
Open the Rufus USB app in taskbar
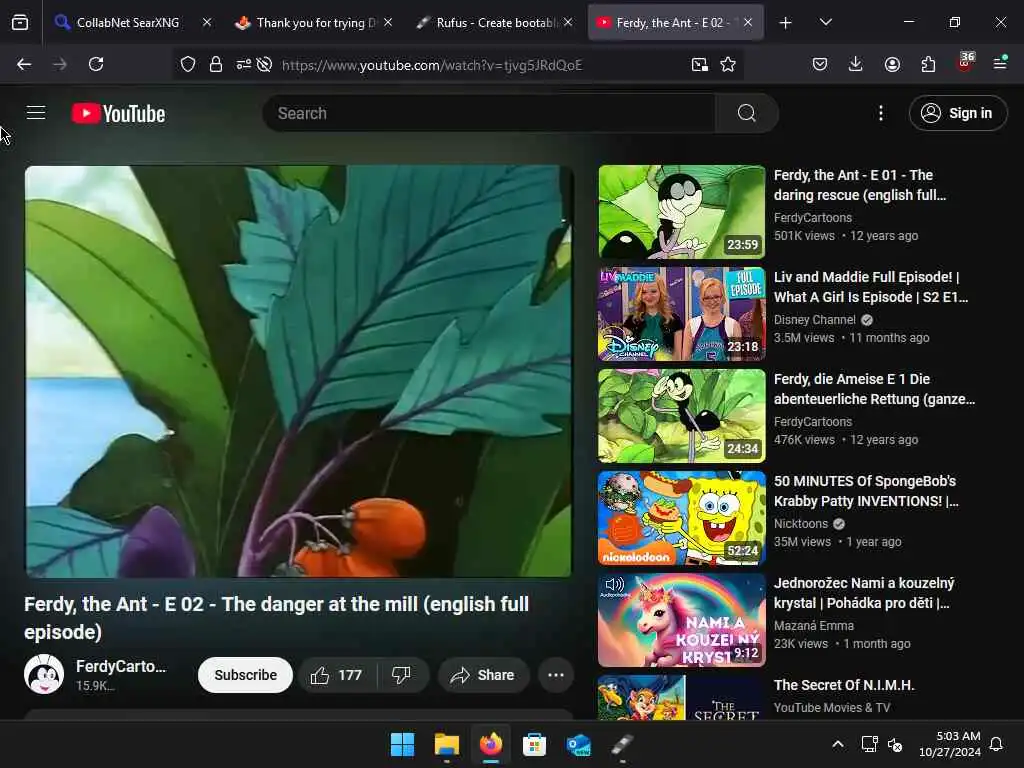[622, 744]
